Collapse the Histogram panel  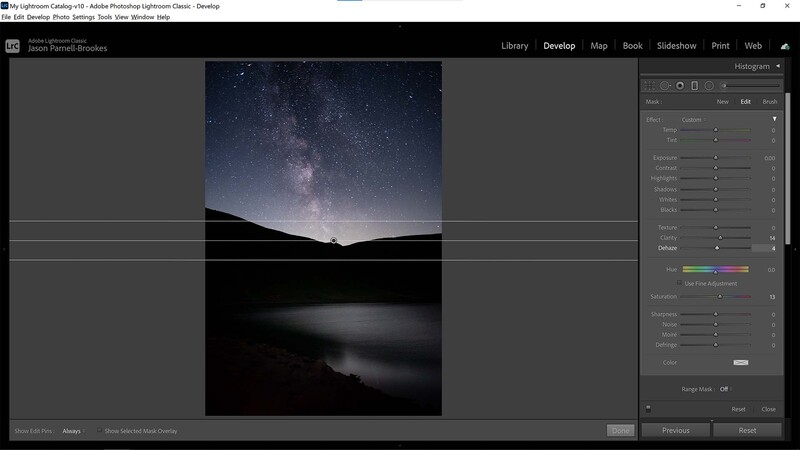tap(778, 66)
